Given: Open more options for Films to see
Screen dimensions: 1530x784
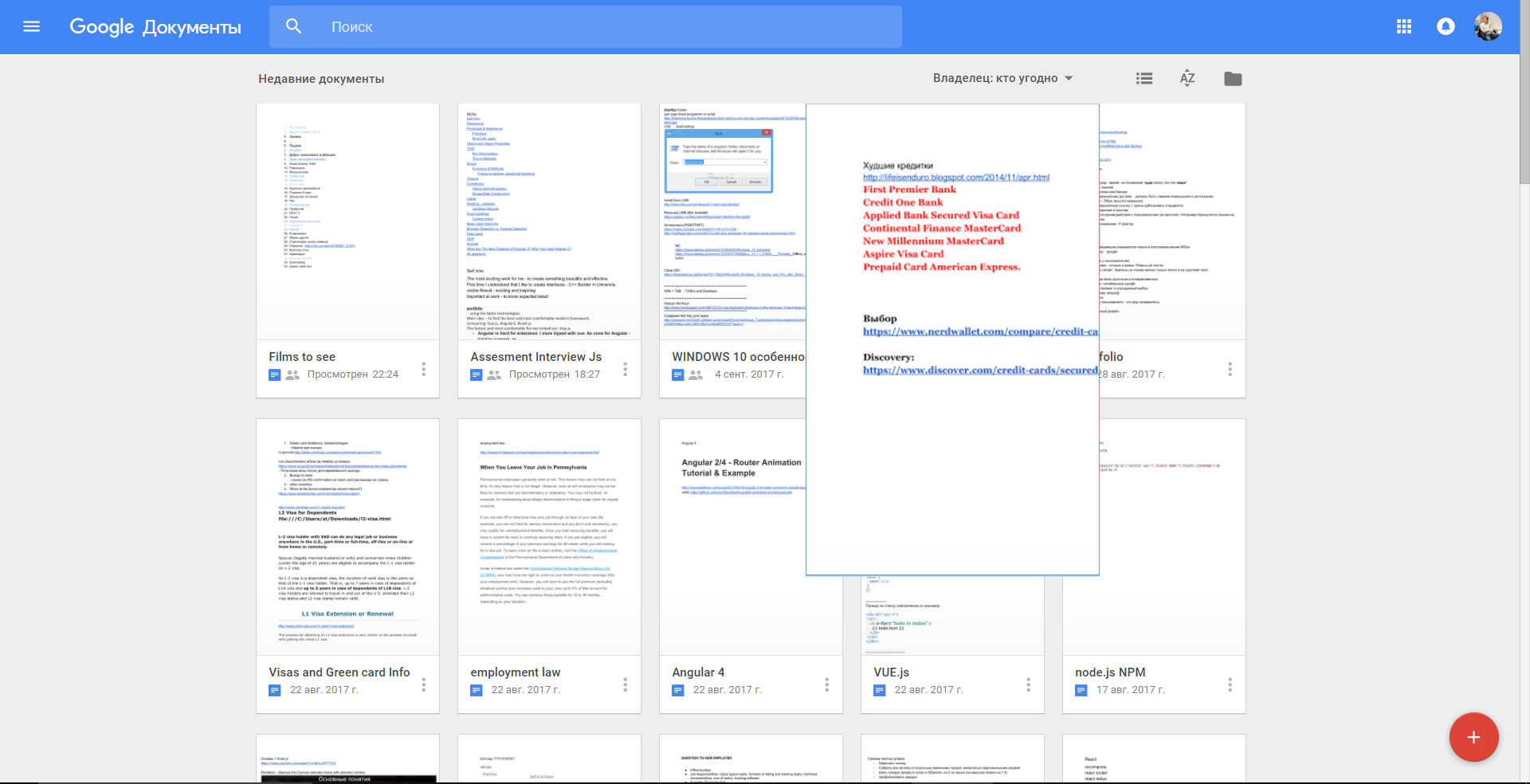Looking at the screenshot, I should point(423,369).
